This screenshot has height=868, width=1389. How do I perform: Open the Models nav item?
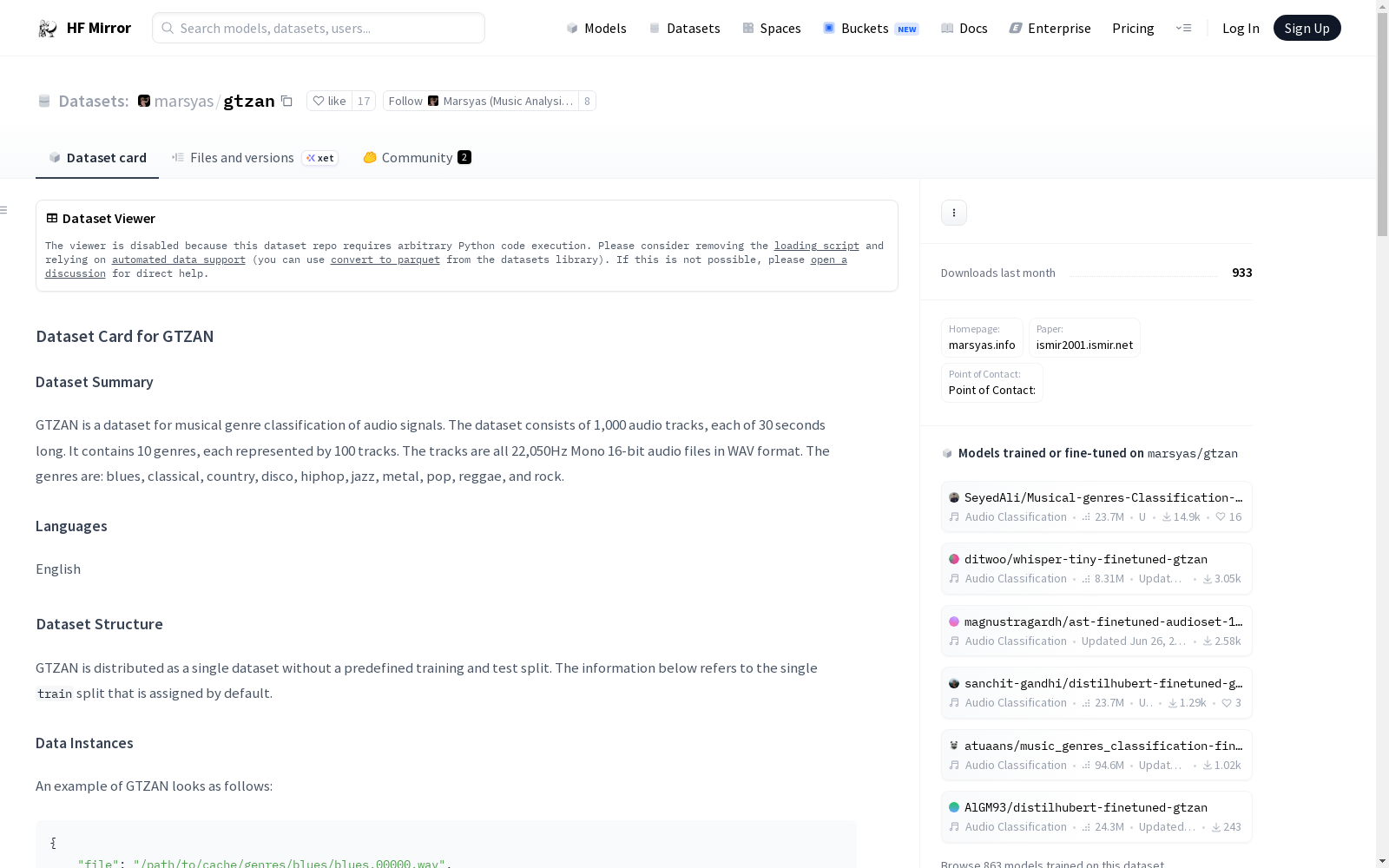596,28
